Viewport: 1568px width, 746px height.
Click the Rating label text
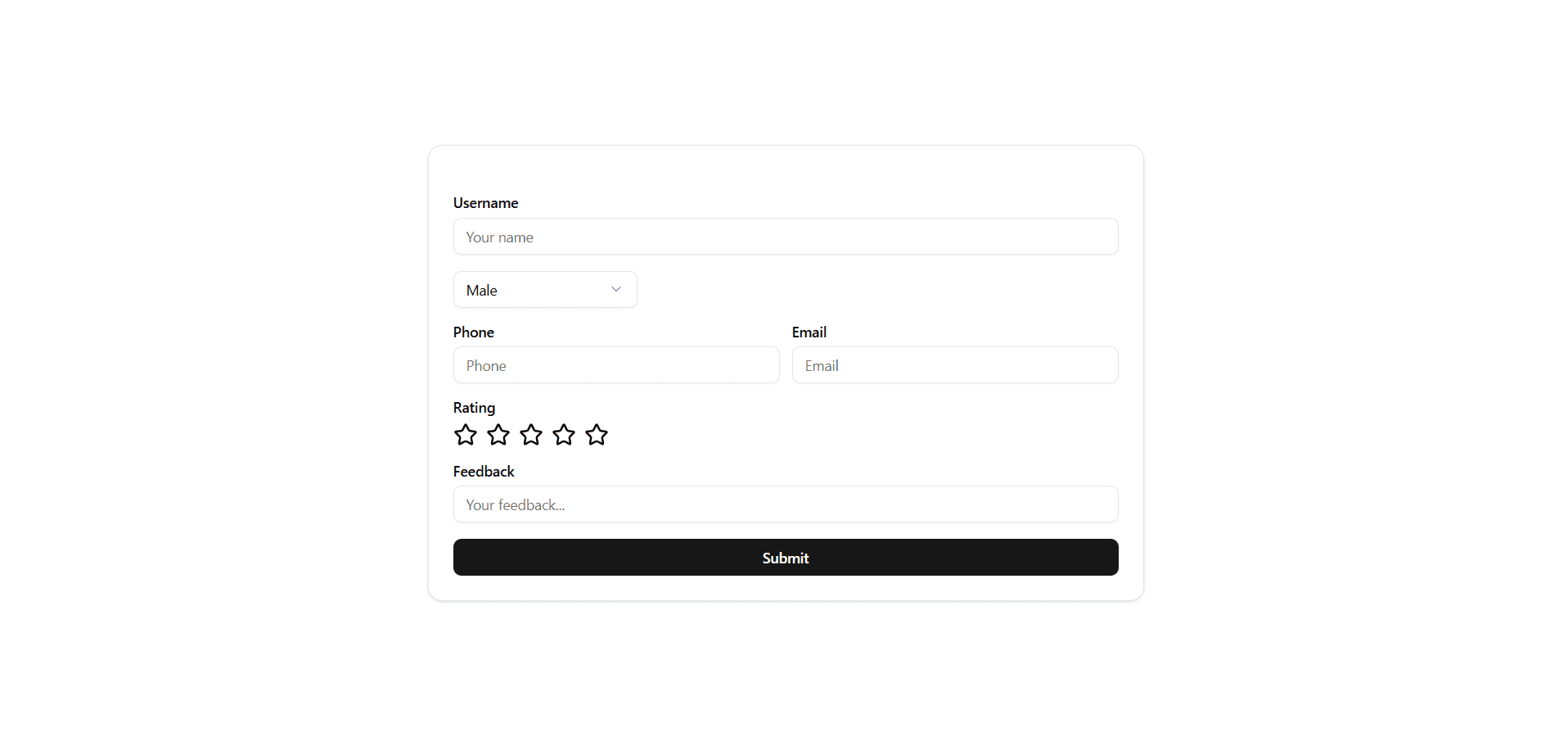pos(475,408)
